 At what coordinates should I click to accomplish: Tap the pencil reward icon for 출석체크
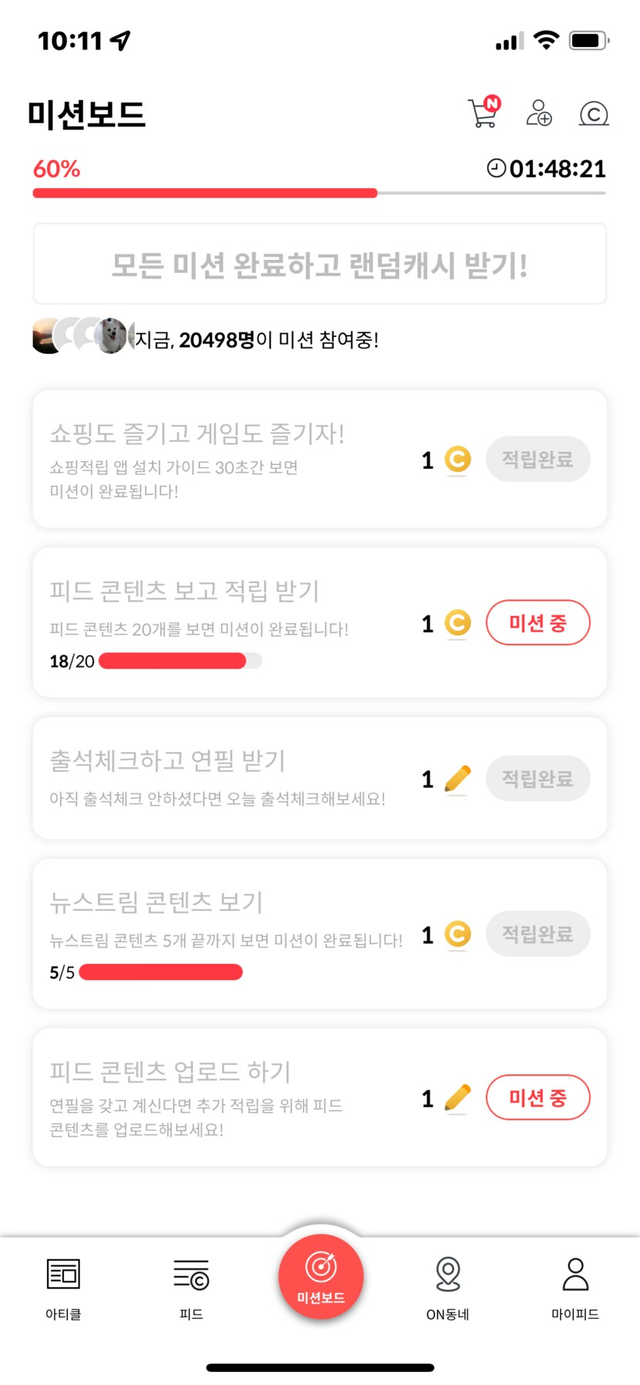(457, 779)
